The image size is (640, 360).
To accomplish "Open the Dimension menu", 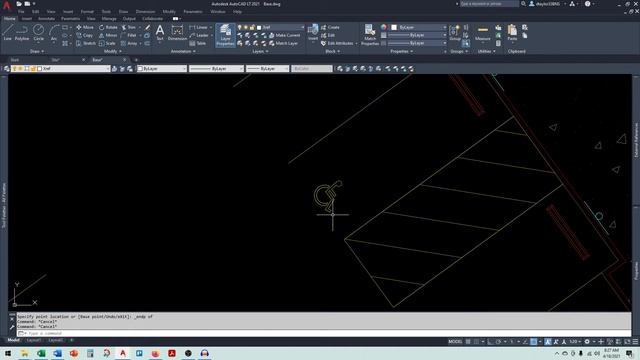I will point(145,12).
